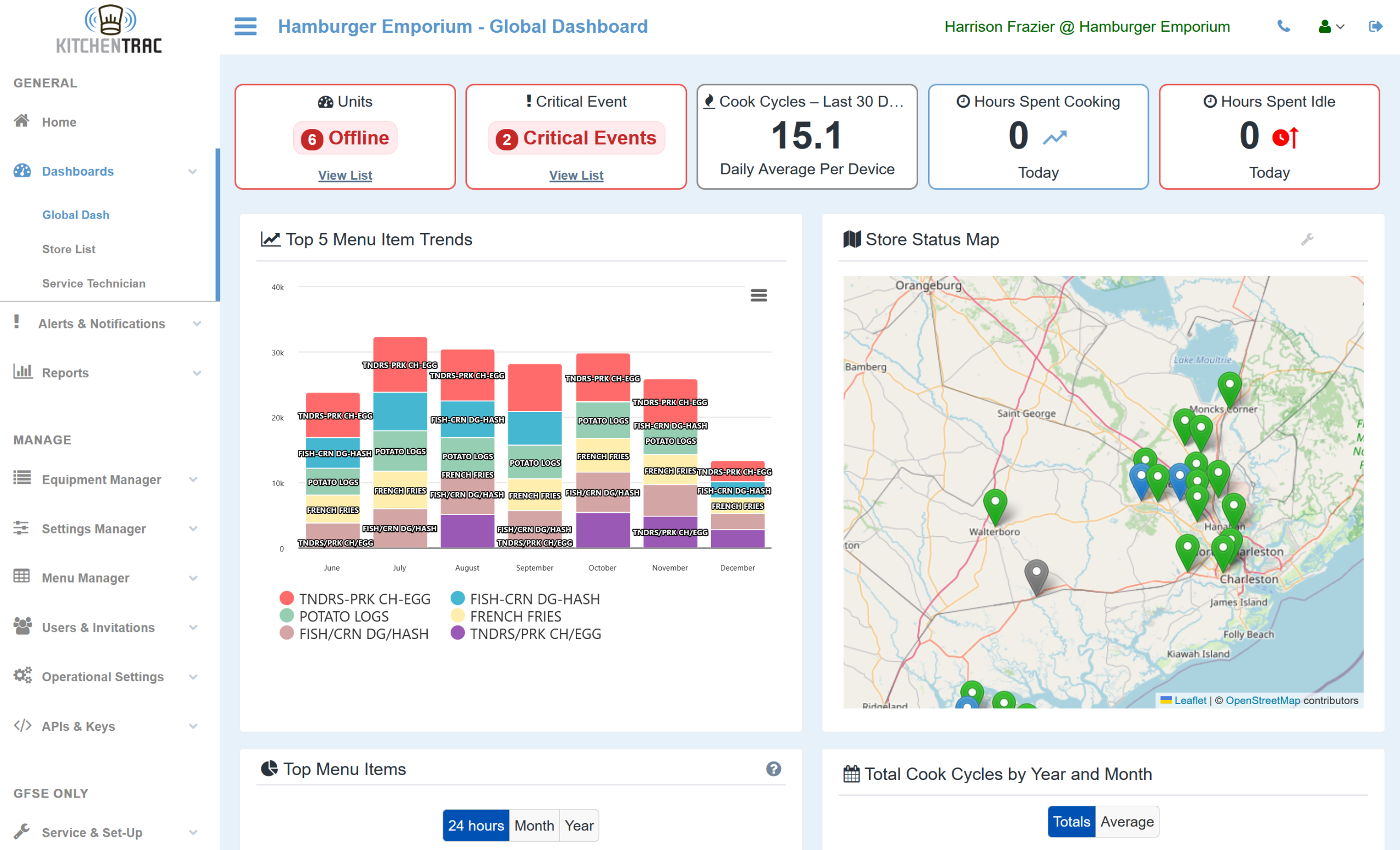Switch Top Menu Items to Month view
This screenshot has width=1400, height=850.
coord(534,825)
